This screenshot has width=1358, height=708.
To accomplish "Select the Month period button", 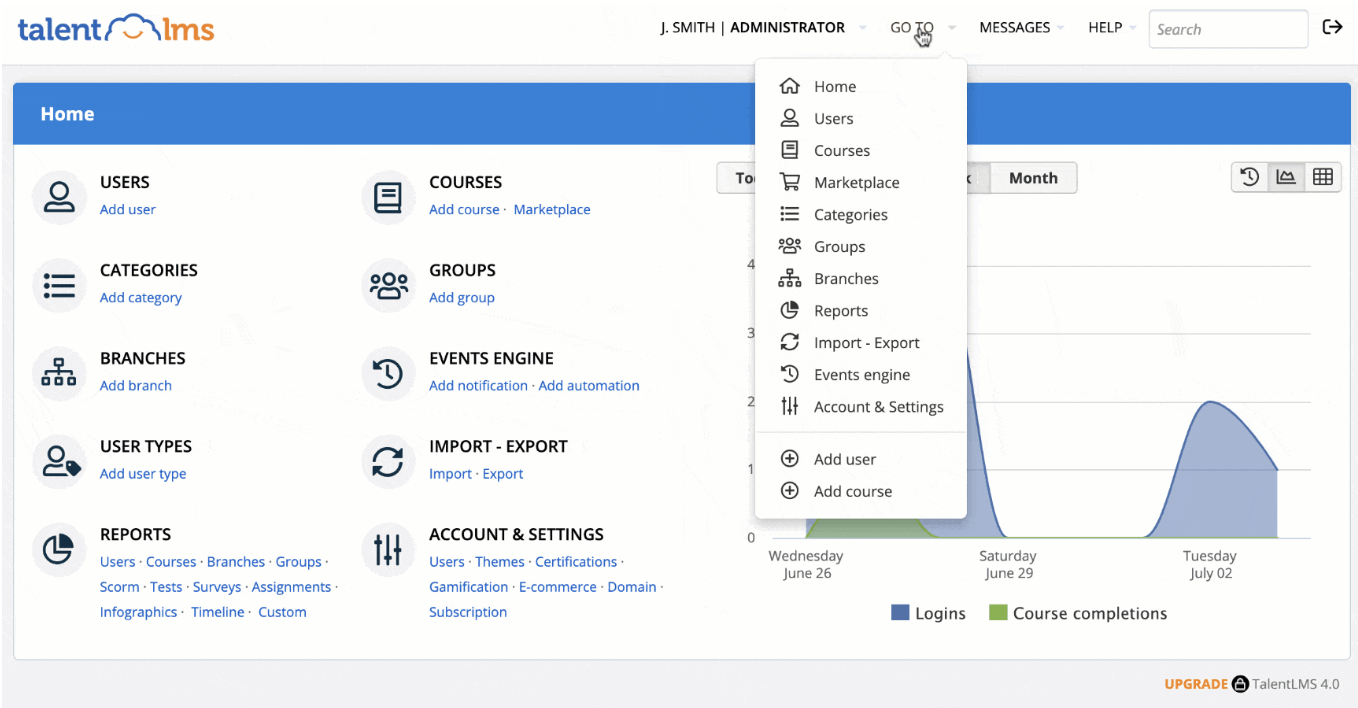I will [x=1033, y=178].
